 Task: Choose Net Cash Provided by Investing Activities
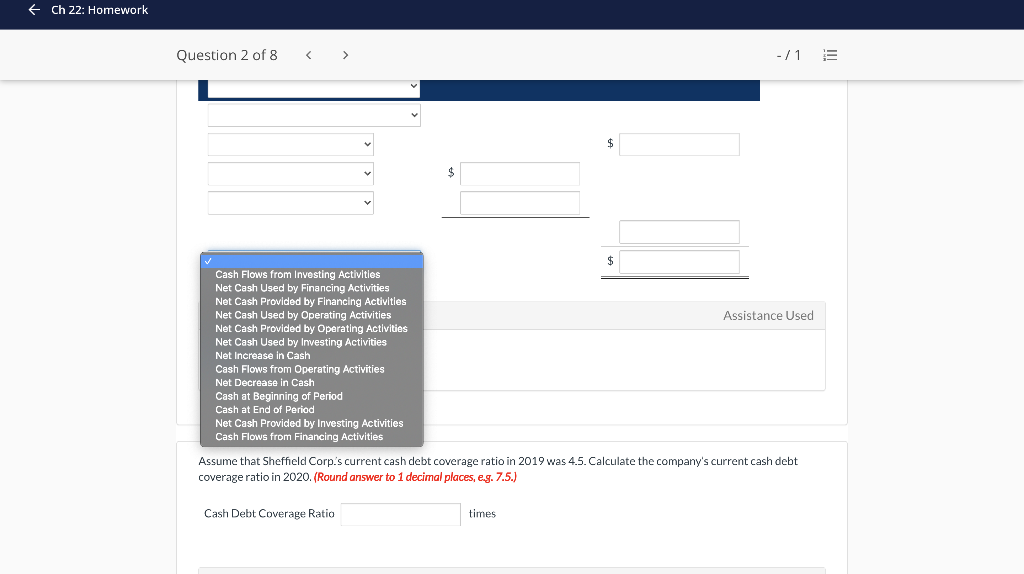pyautogui.click(x=309, y=423)
